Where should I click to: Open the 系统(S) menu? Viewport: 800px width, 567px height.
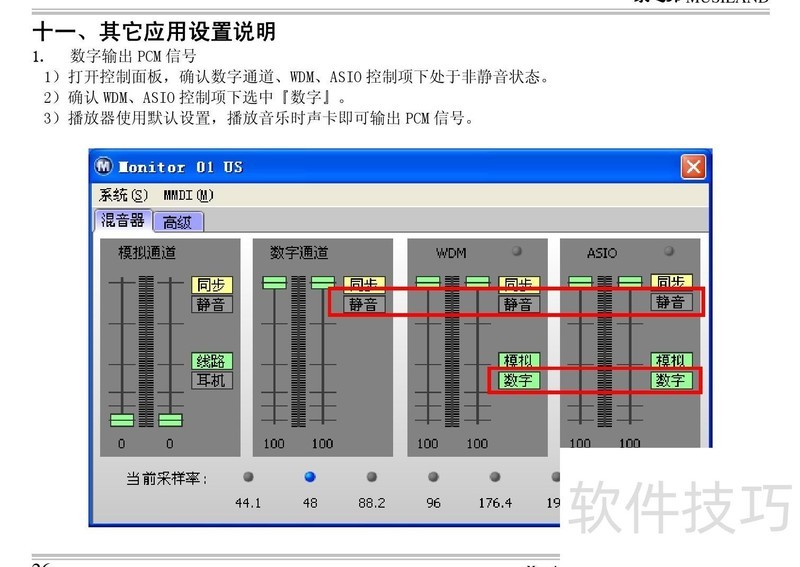[x=123, y=195]
